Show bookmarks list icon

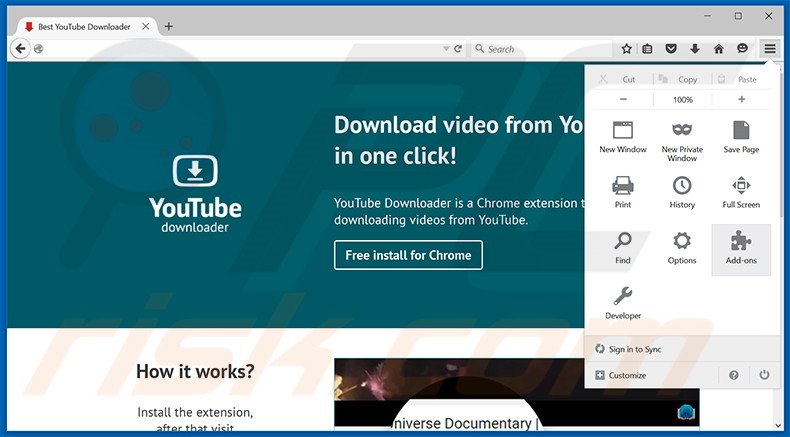(647, 49)
